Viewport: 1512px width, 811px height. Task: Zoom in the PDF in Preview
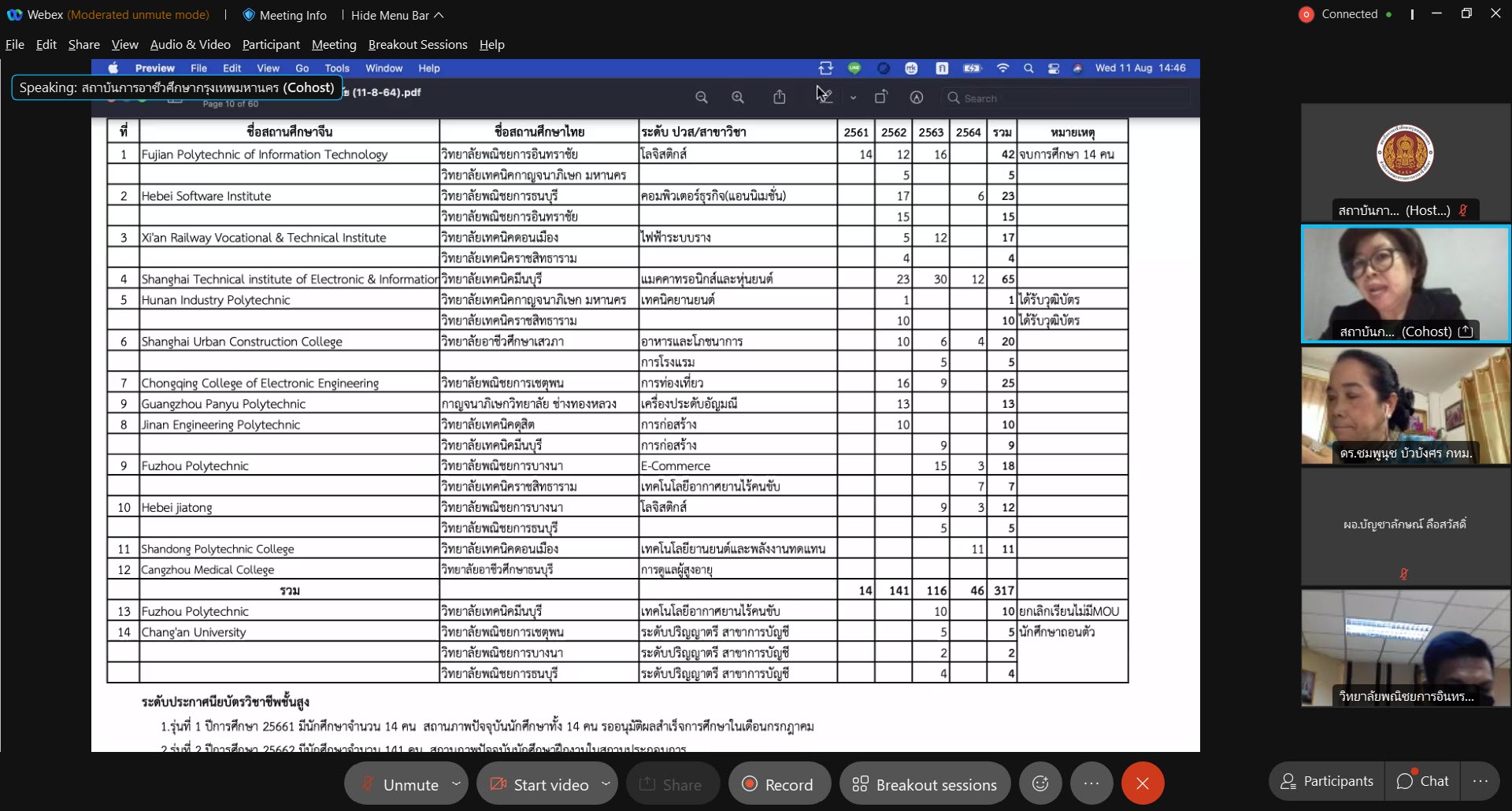point(737,98)
